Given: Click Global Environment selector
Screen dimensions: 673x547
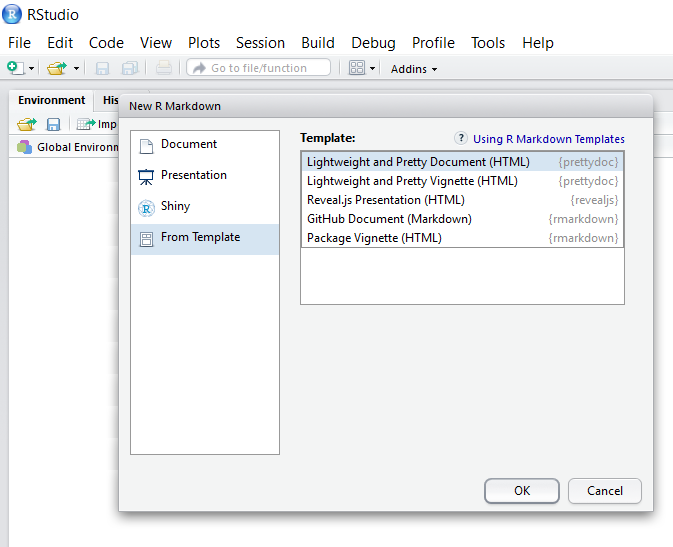Looking at the screenshot, I should coord(68,147).
